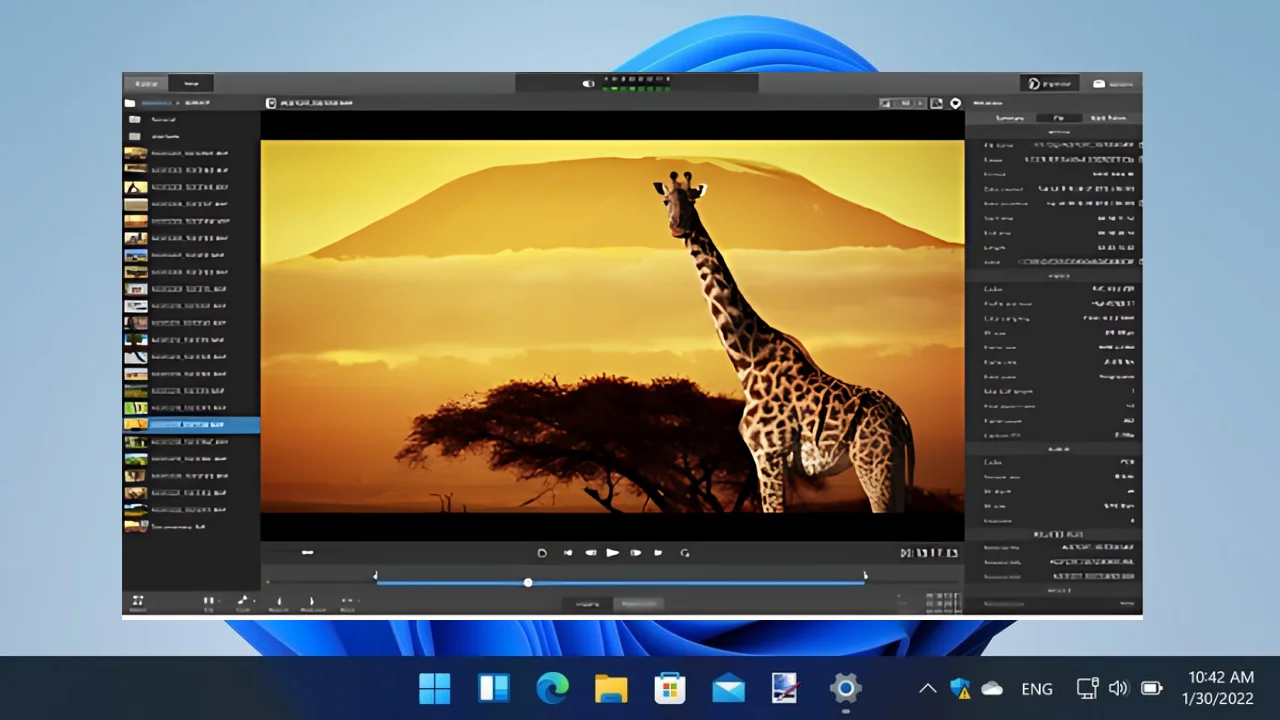Open the clock showing 10:42 AM
The height and width of the screenshot is (720, 1280).
1219,688
